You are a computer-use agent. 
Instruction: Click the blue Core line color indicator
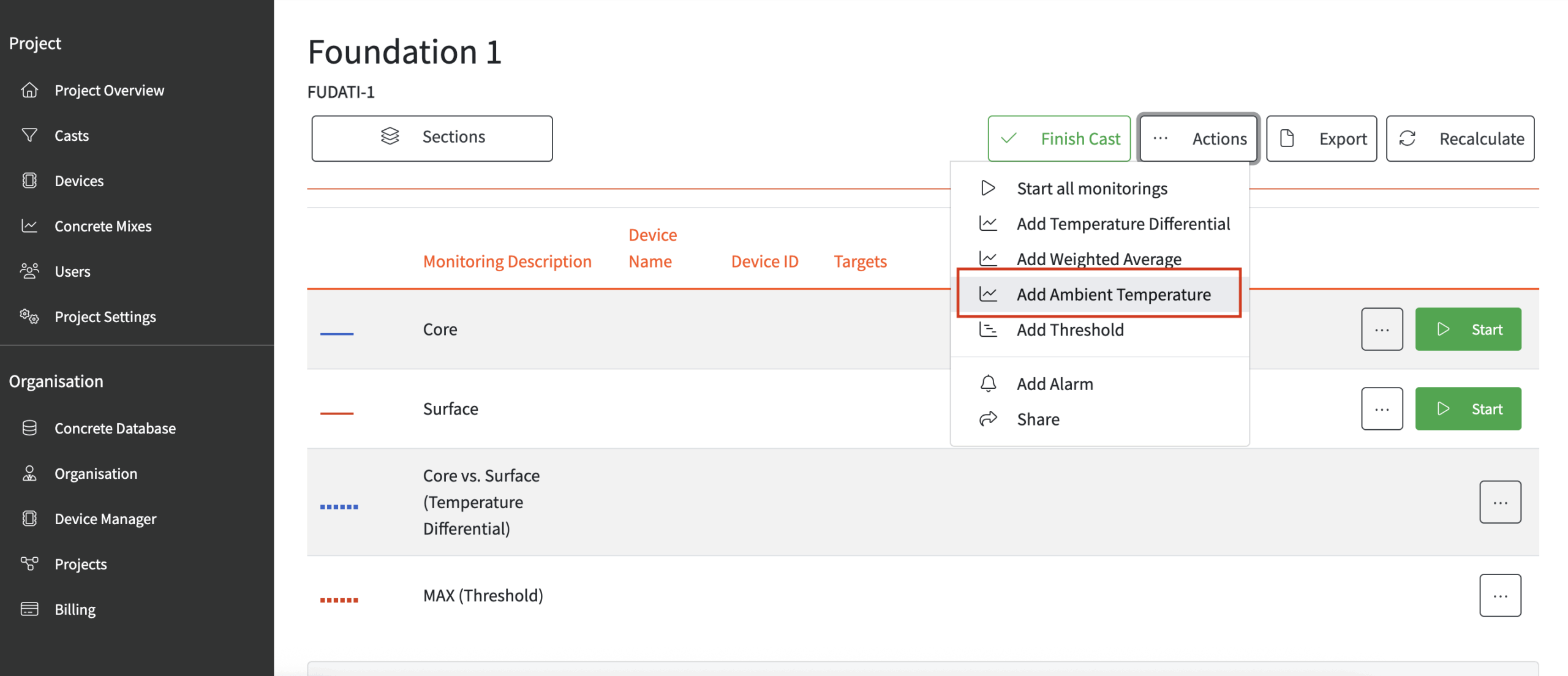click(x=336, y=334)
